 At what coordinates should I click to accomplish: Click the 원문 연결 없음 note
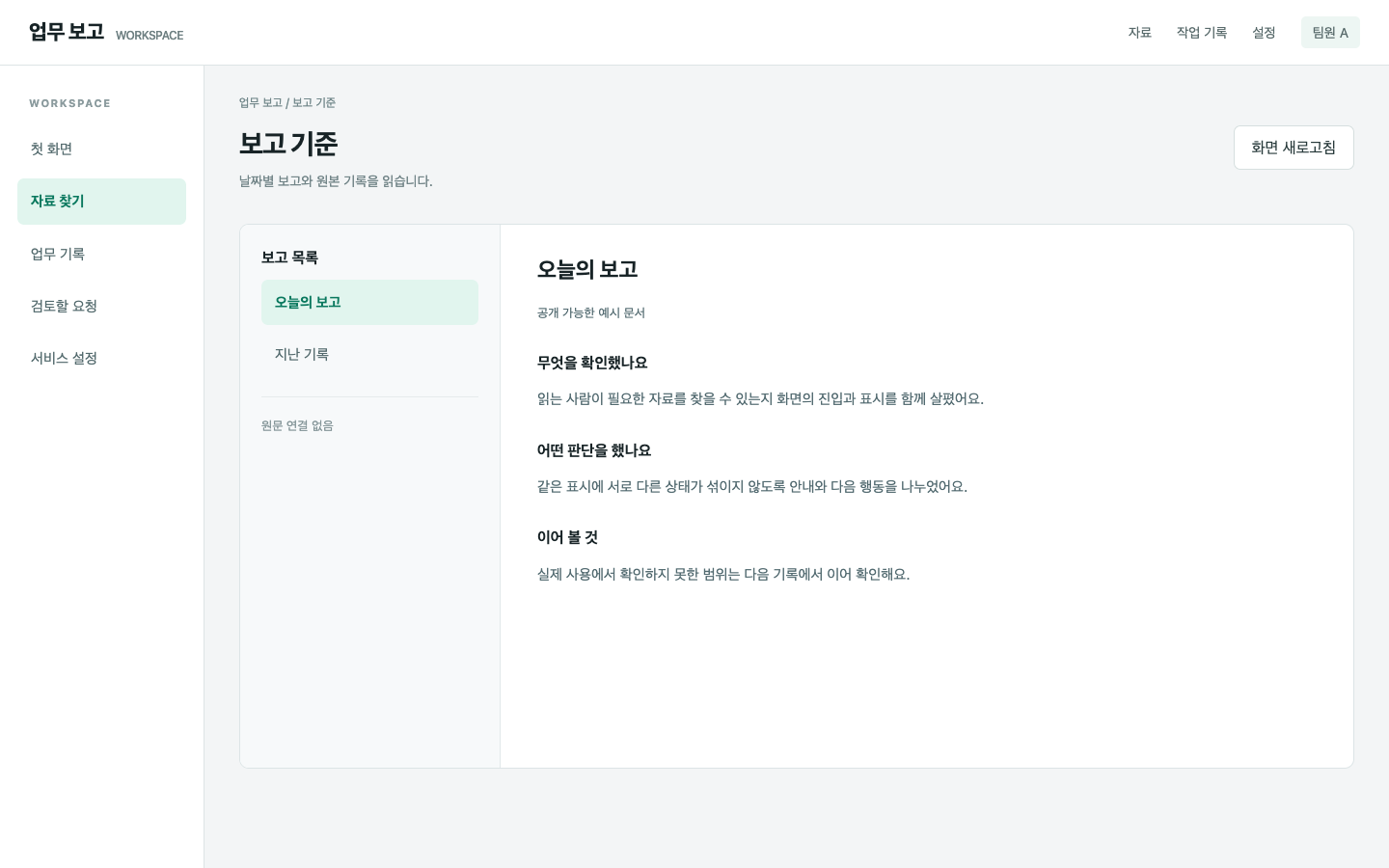297,425
